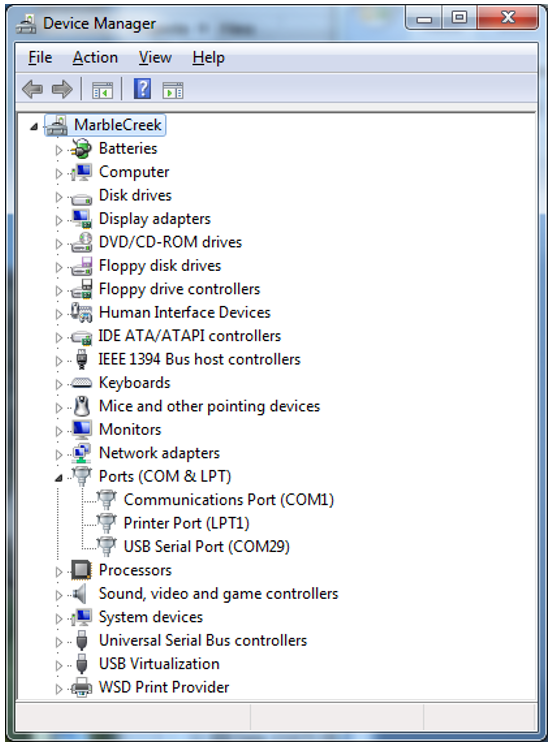
Task: Collapse the Ports (COM & LPT) node
Action: (59, 477)
